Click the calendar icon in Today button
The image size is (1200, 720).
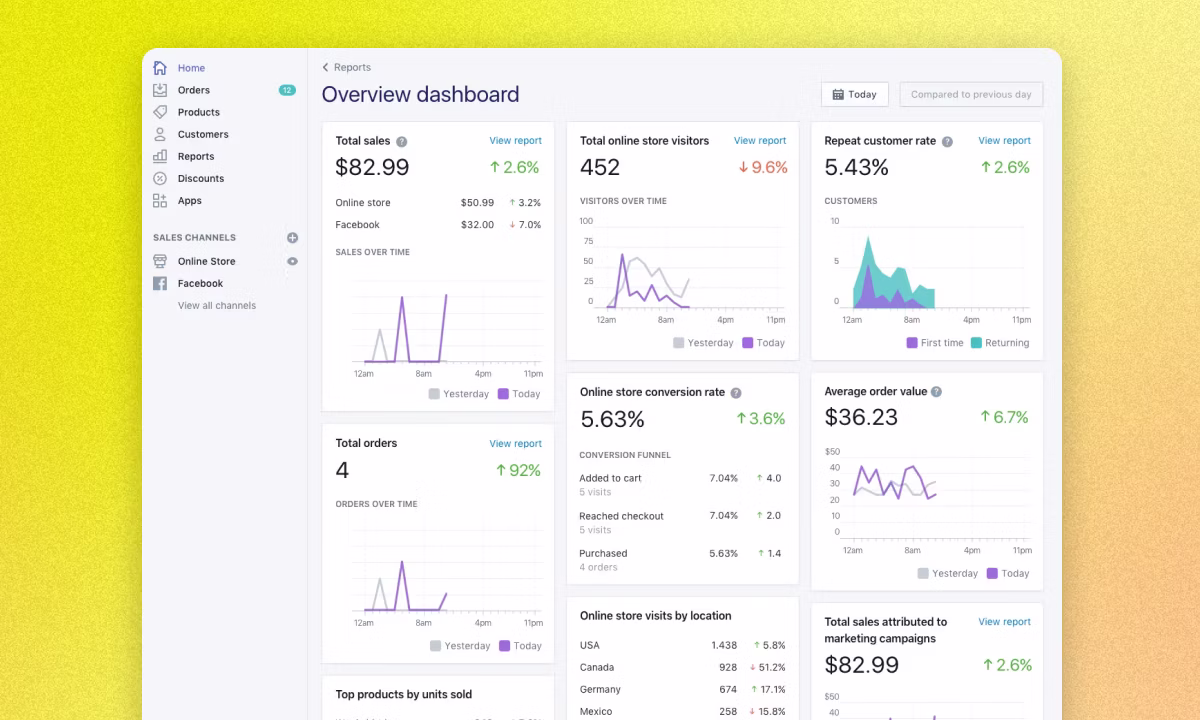coord(838,94)
